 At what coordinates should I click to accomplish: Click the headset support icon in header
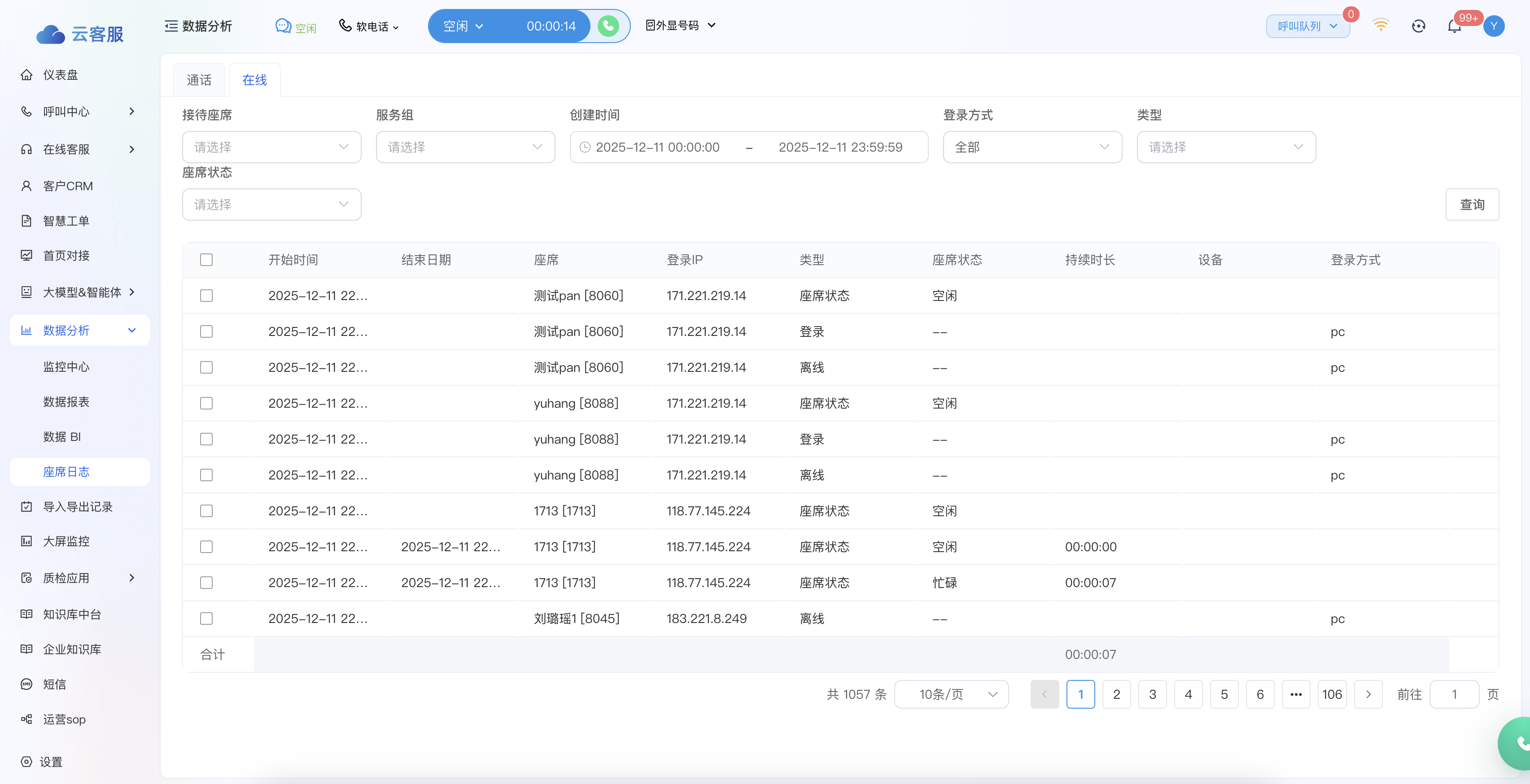[1418, 26]
